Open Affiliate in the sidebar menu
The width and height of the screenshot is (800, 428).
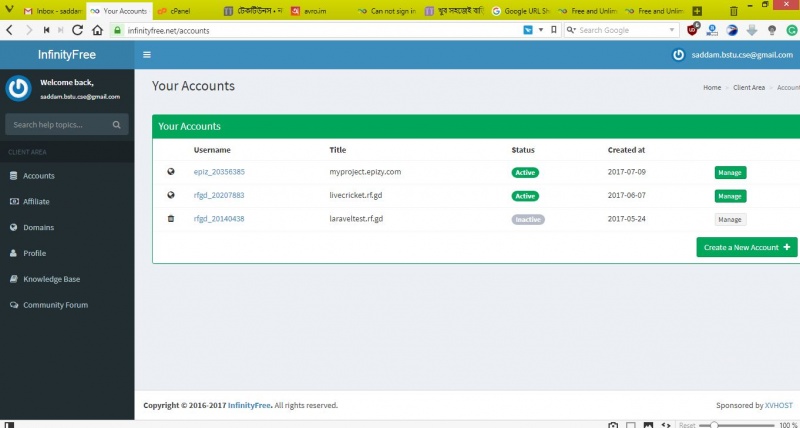tap(67, 202)
